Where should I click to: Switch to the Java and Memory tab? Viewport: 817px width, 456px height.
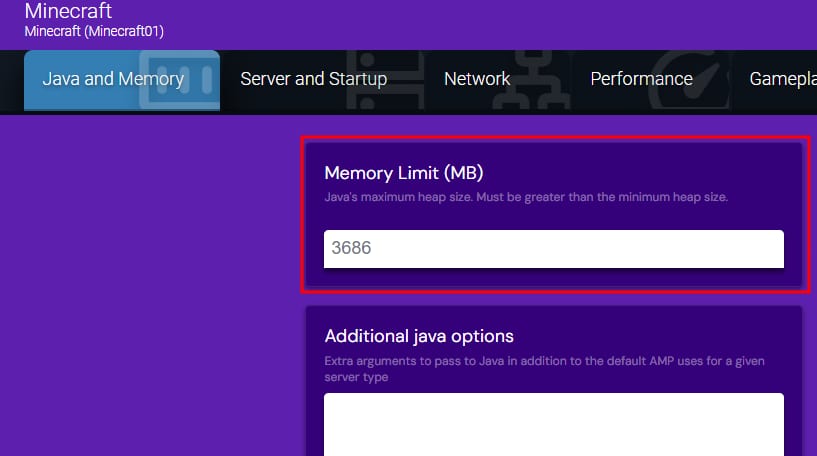click(112, 79)
